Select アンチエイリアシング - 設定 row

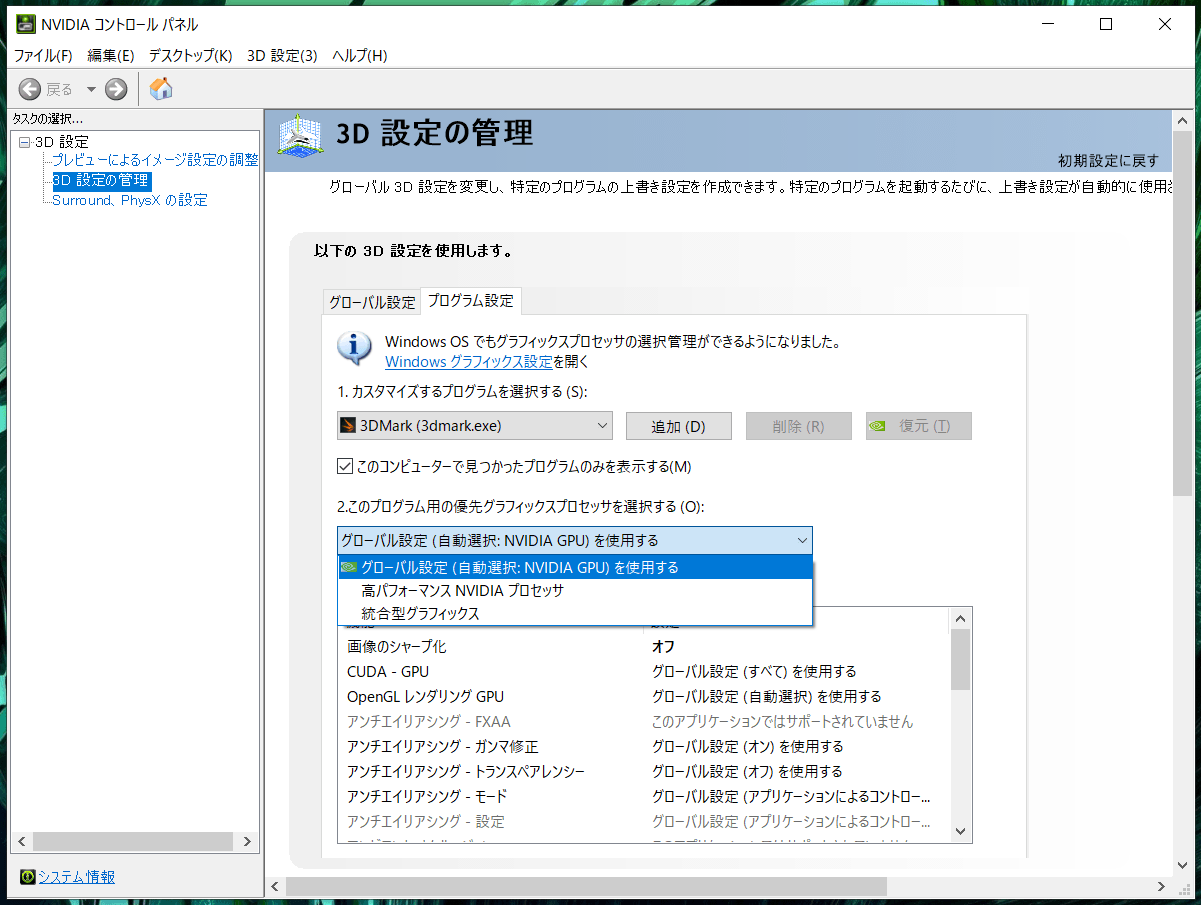[x=645, y=821]
